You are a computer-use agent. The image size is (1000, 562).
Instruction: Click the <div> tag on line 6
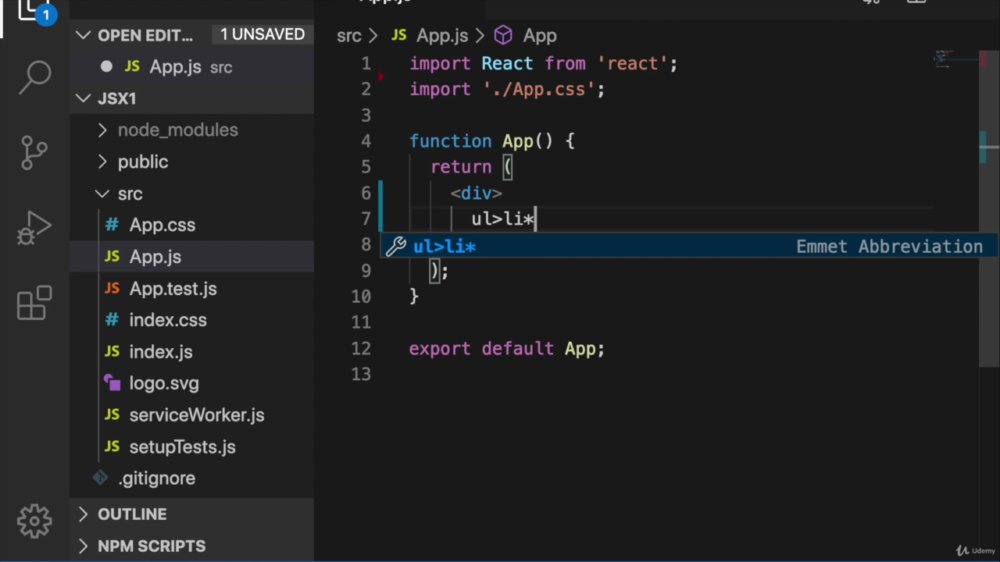[x=476, y=193]
